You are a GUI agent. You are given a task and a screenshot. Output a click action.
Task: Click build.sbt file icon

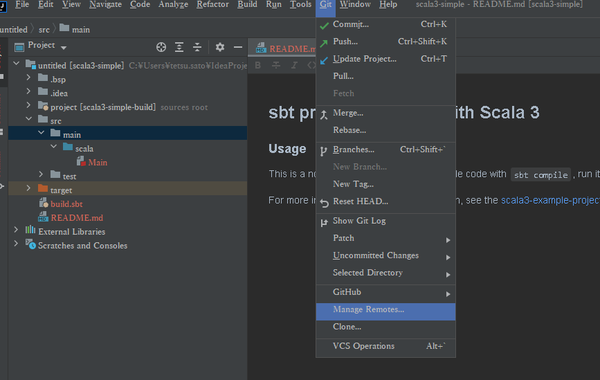[43, 203]
